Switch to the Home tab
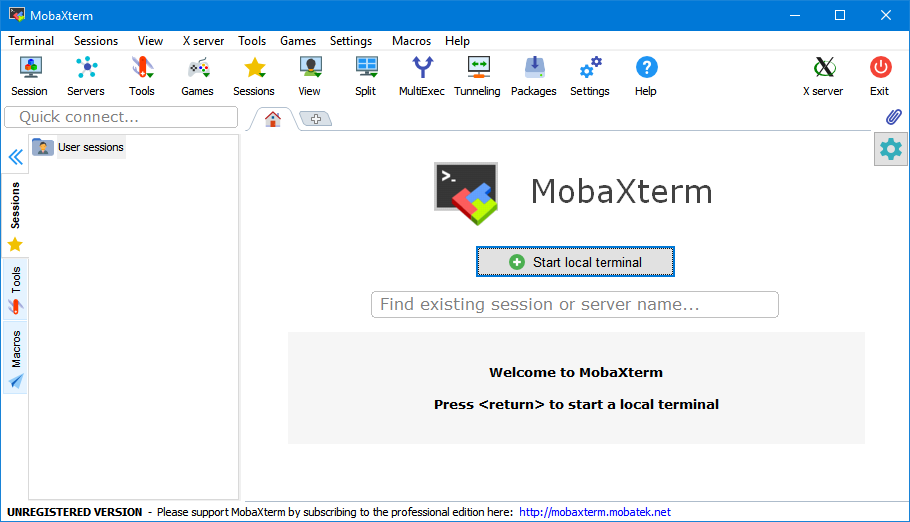 click(x=273, y=119)
